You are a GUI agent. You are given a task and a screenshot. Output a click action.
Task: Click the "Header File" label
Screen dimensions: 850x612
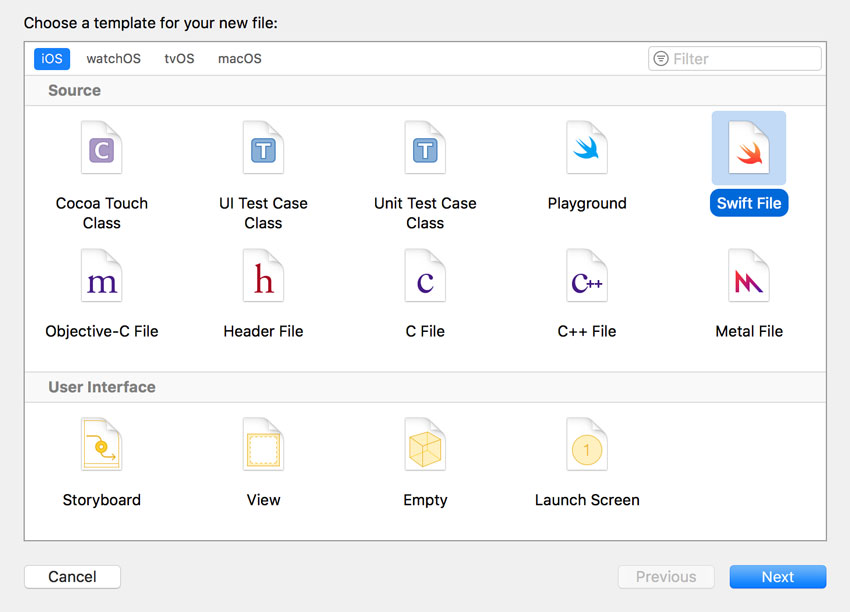[263, 331]
